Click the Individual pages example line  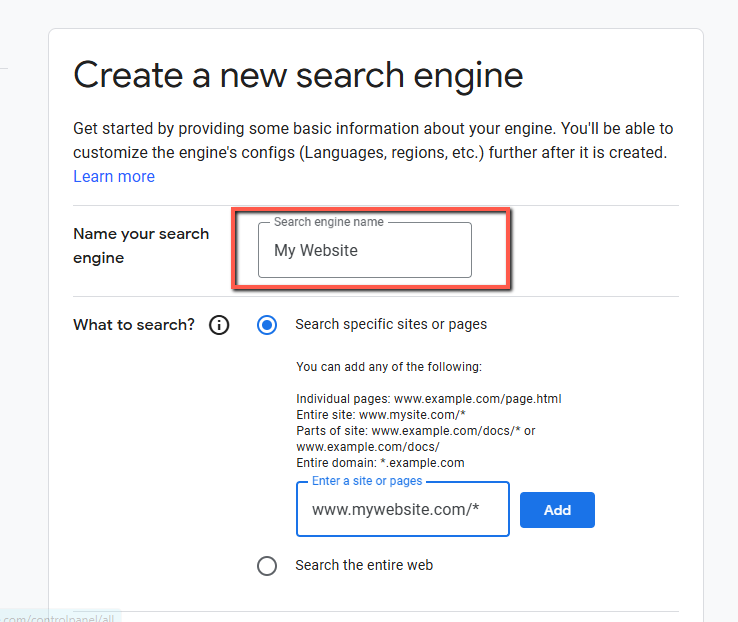[x=429, y=399]
